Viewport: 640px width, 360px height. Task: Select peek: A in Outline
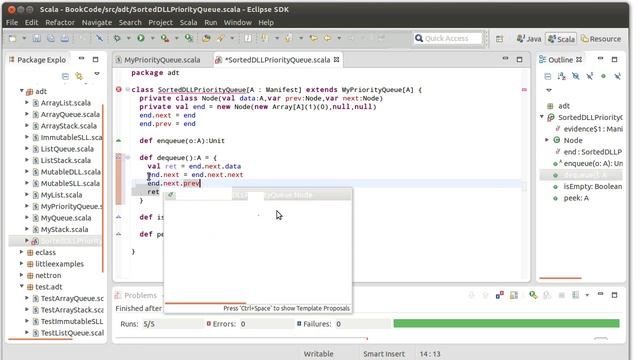point(576,198)
